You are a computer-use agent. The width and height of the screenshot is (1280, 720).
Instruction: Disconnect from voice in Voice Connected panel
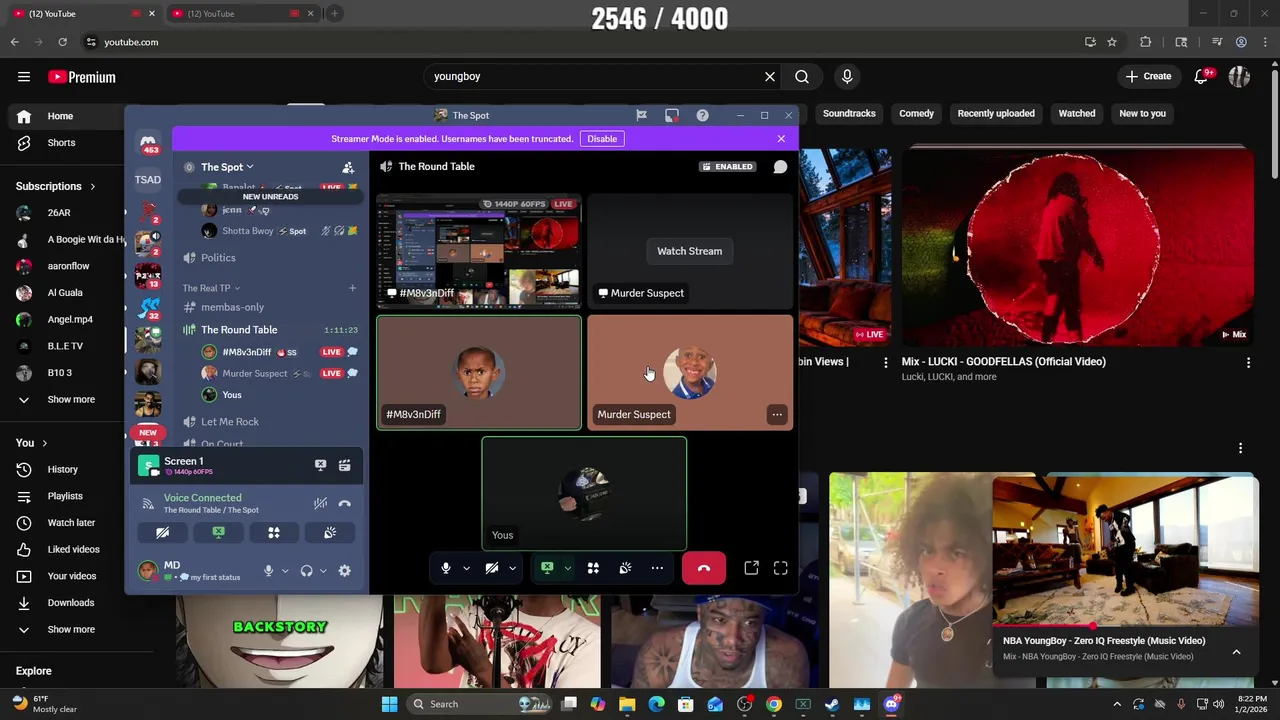click(x=344, y=504)
